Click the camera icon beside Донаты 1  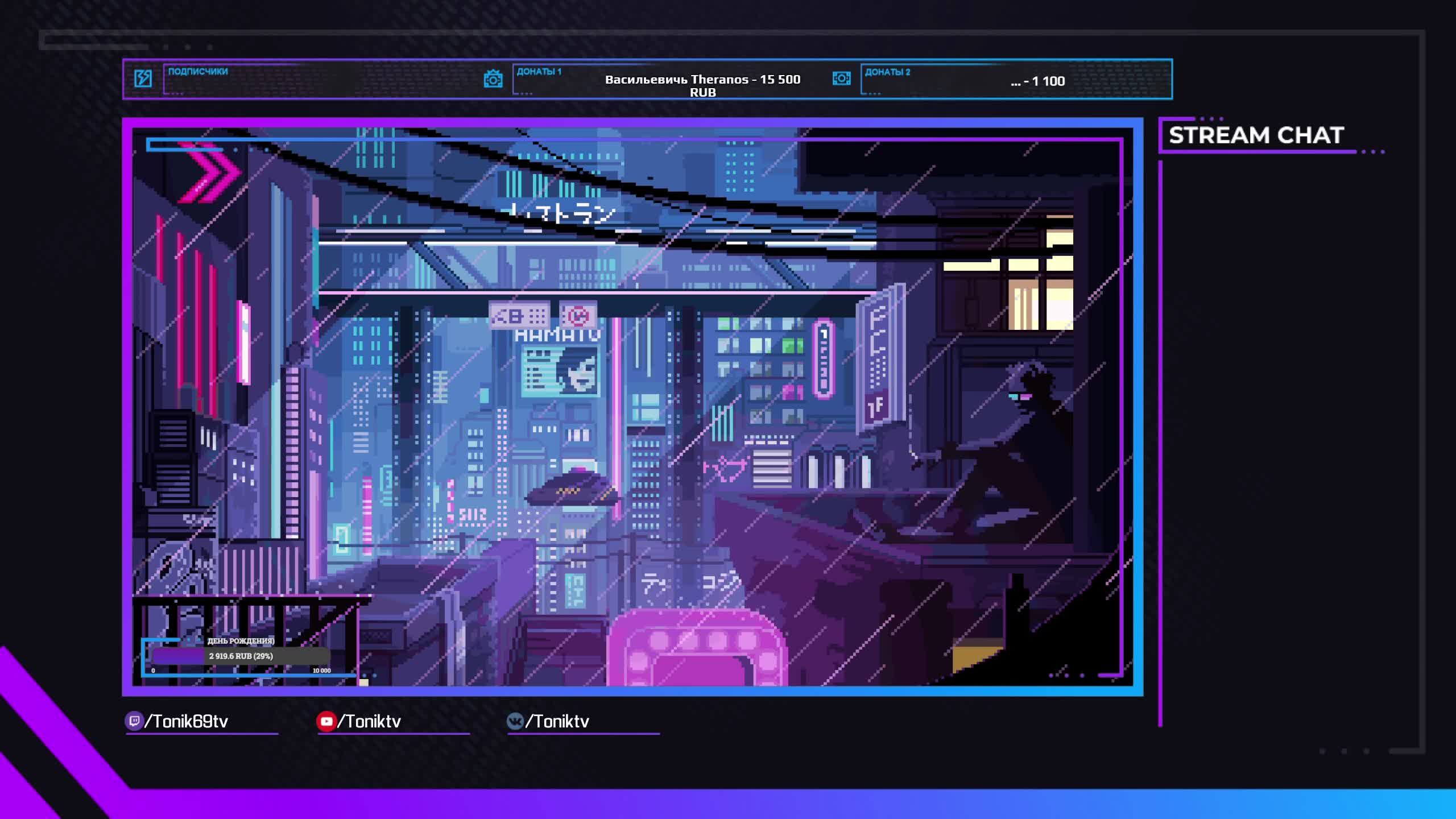(493, 78)
